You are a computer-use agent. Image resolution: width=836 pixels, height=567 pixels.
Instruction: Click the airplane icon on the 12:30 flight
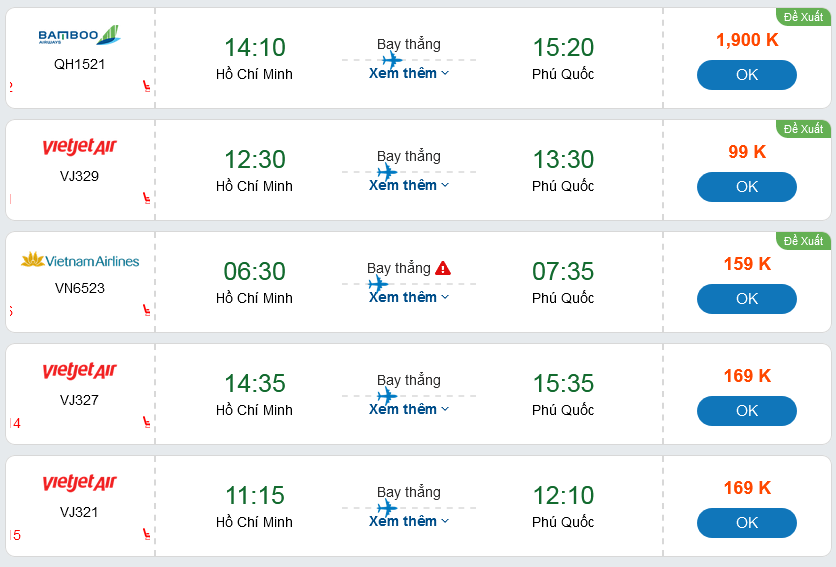click(386, 172)
